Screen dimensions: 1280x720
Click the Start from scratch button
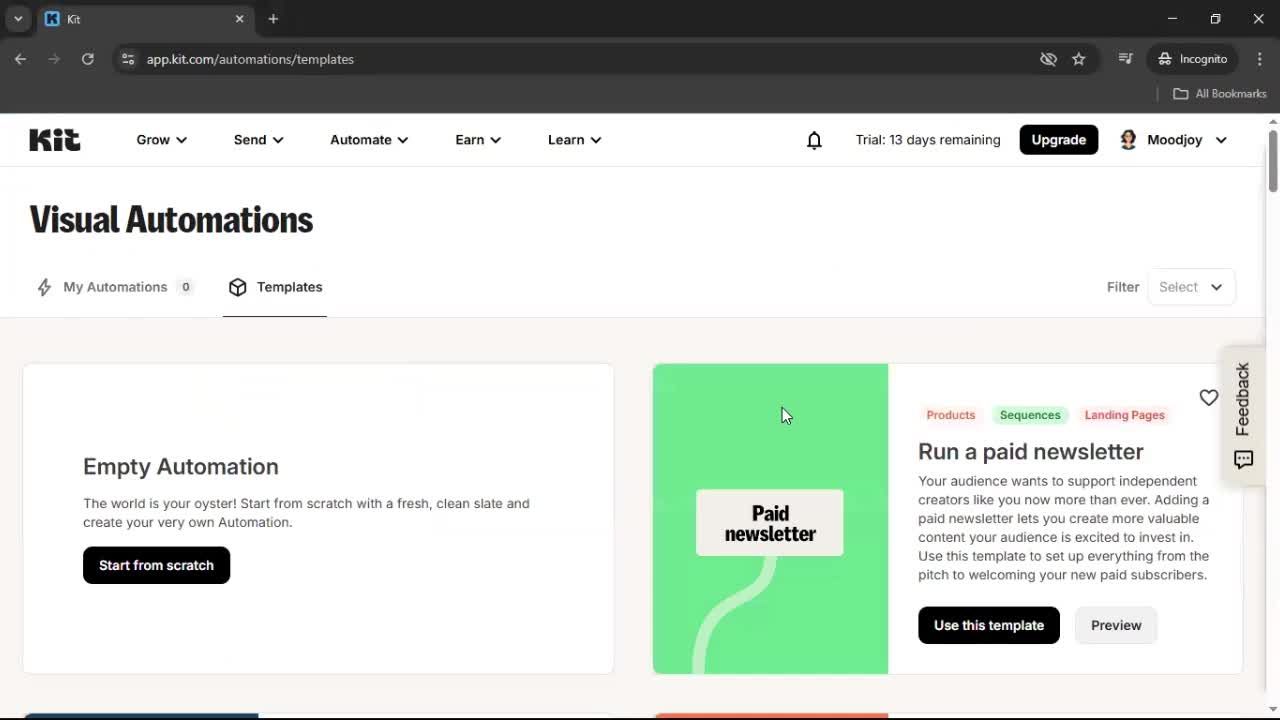tap(156, 565)
